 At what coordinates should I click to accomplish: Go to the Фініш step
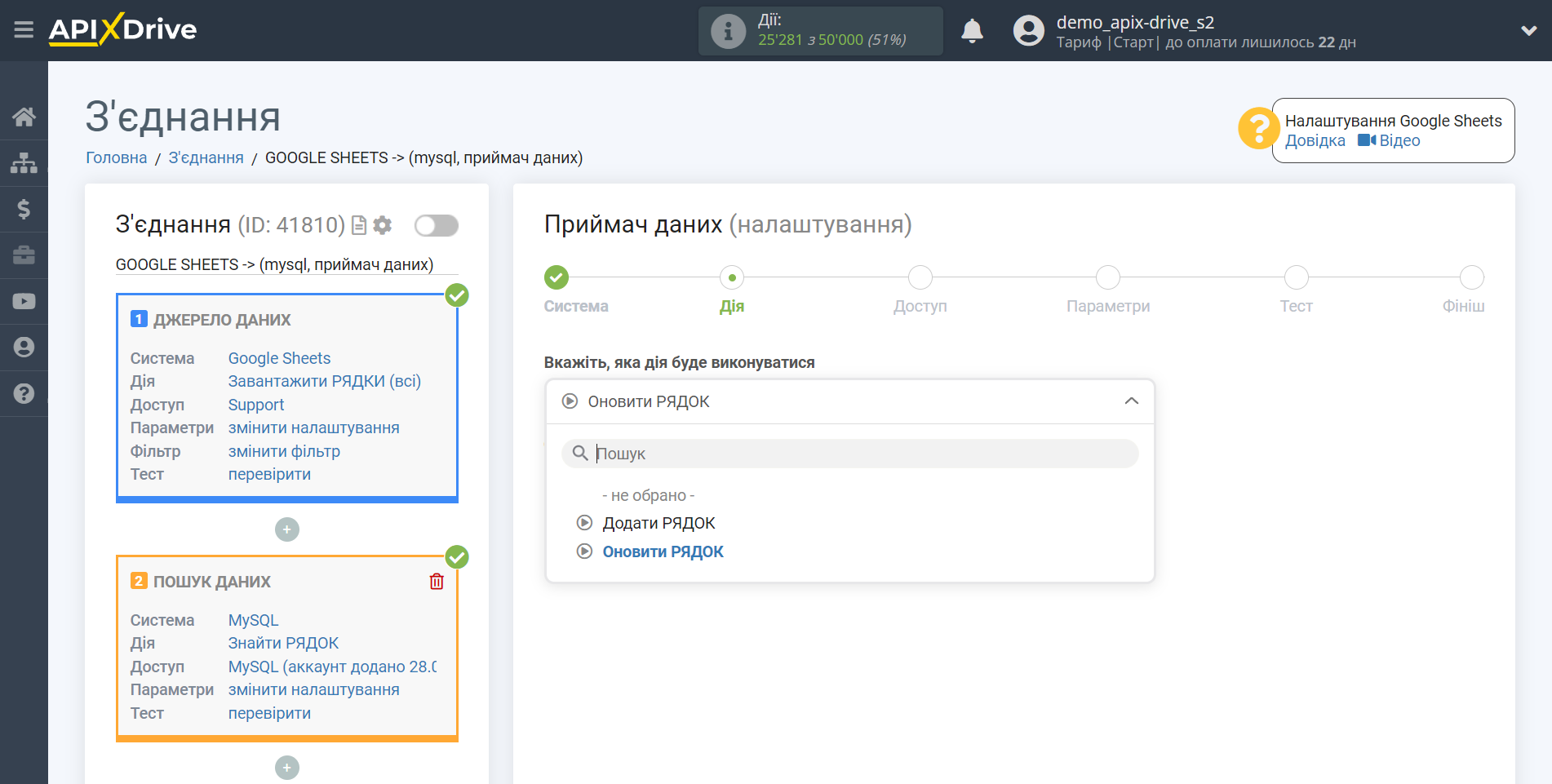pyautogui.click(x=1471, y=277)
